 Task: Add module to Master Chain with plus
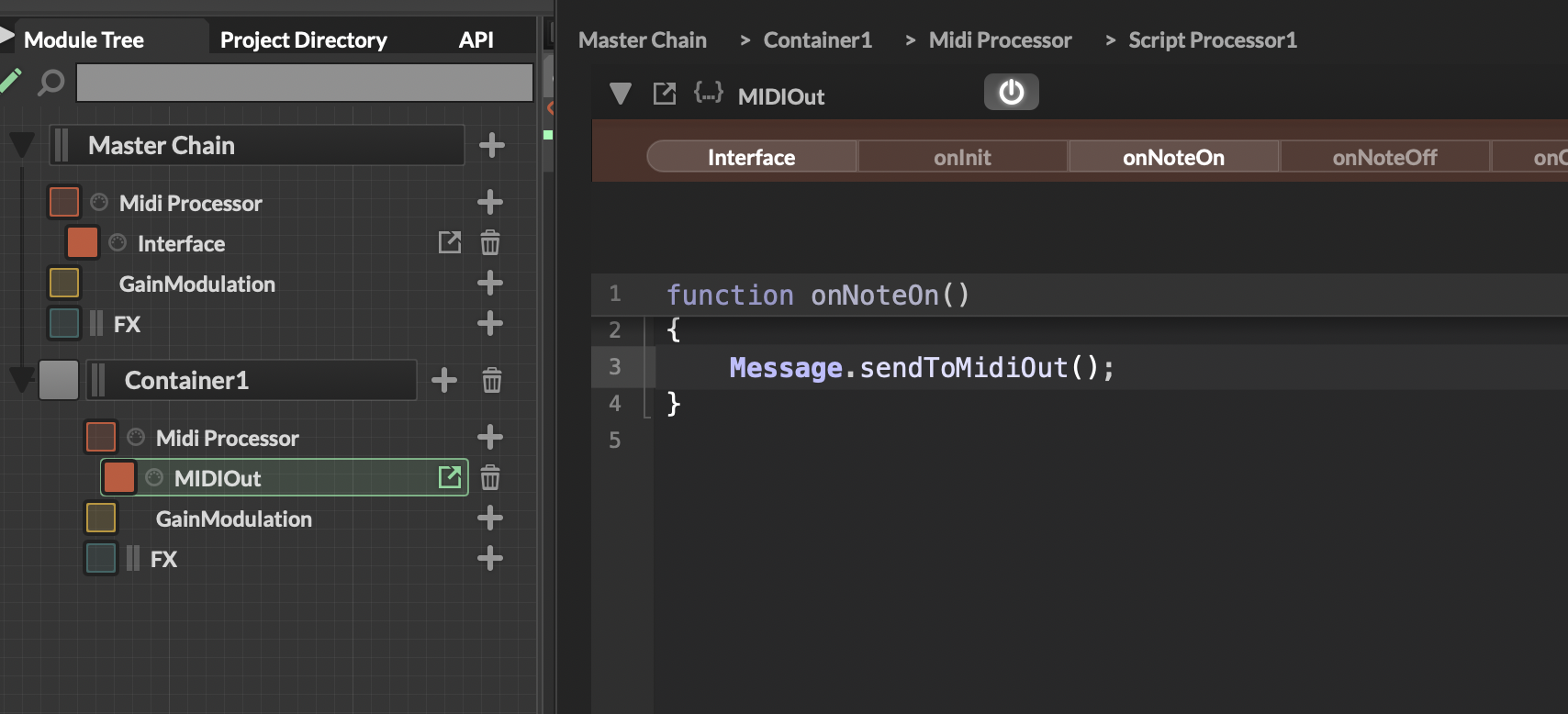pos(492,145)
